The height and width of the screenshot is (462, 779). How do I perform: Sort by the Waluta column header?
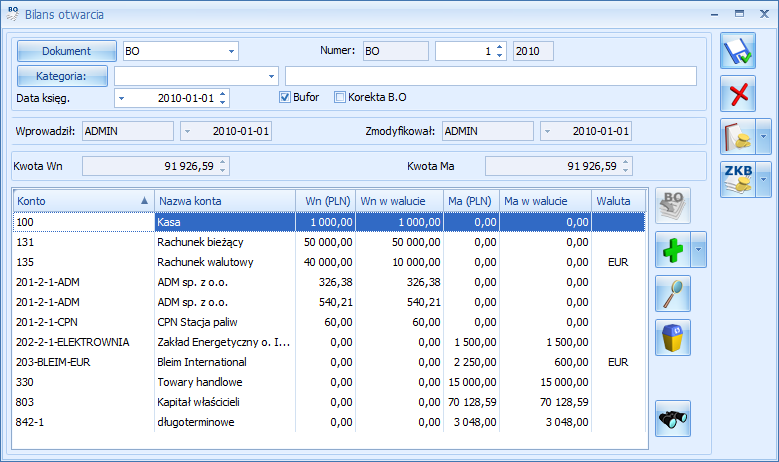pos(619,201)
